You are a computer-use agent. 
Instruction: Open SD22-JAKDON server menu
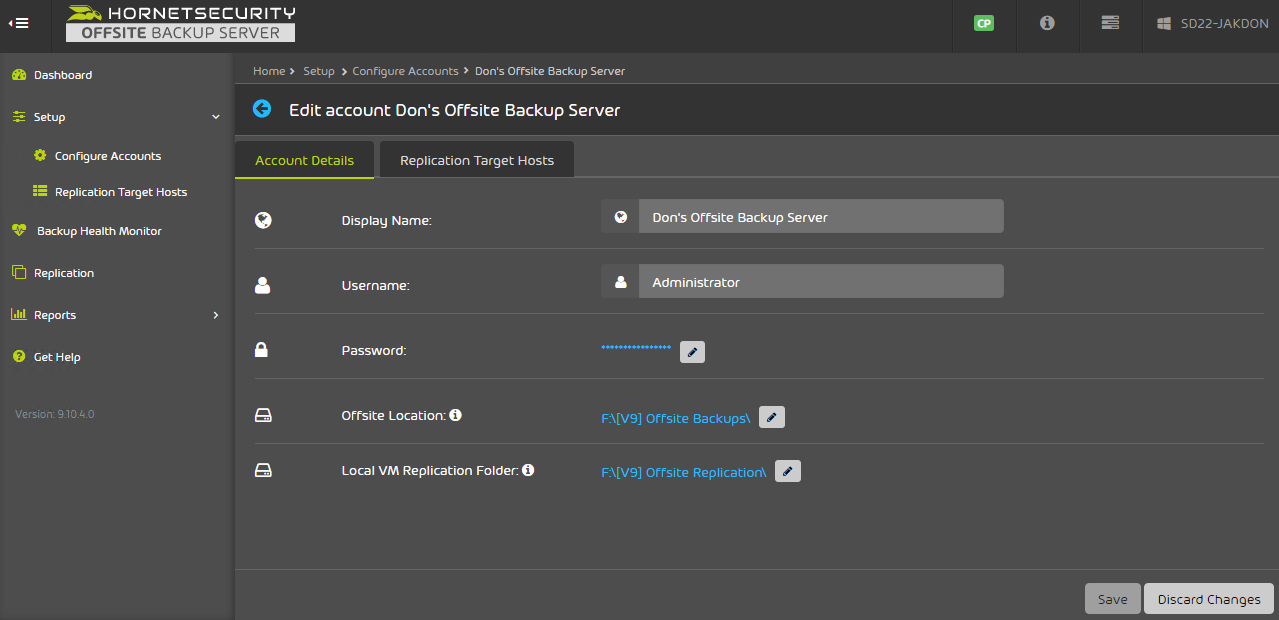1210,23
